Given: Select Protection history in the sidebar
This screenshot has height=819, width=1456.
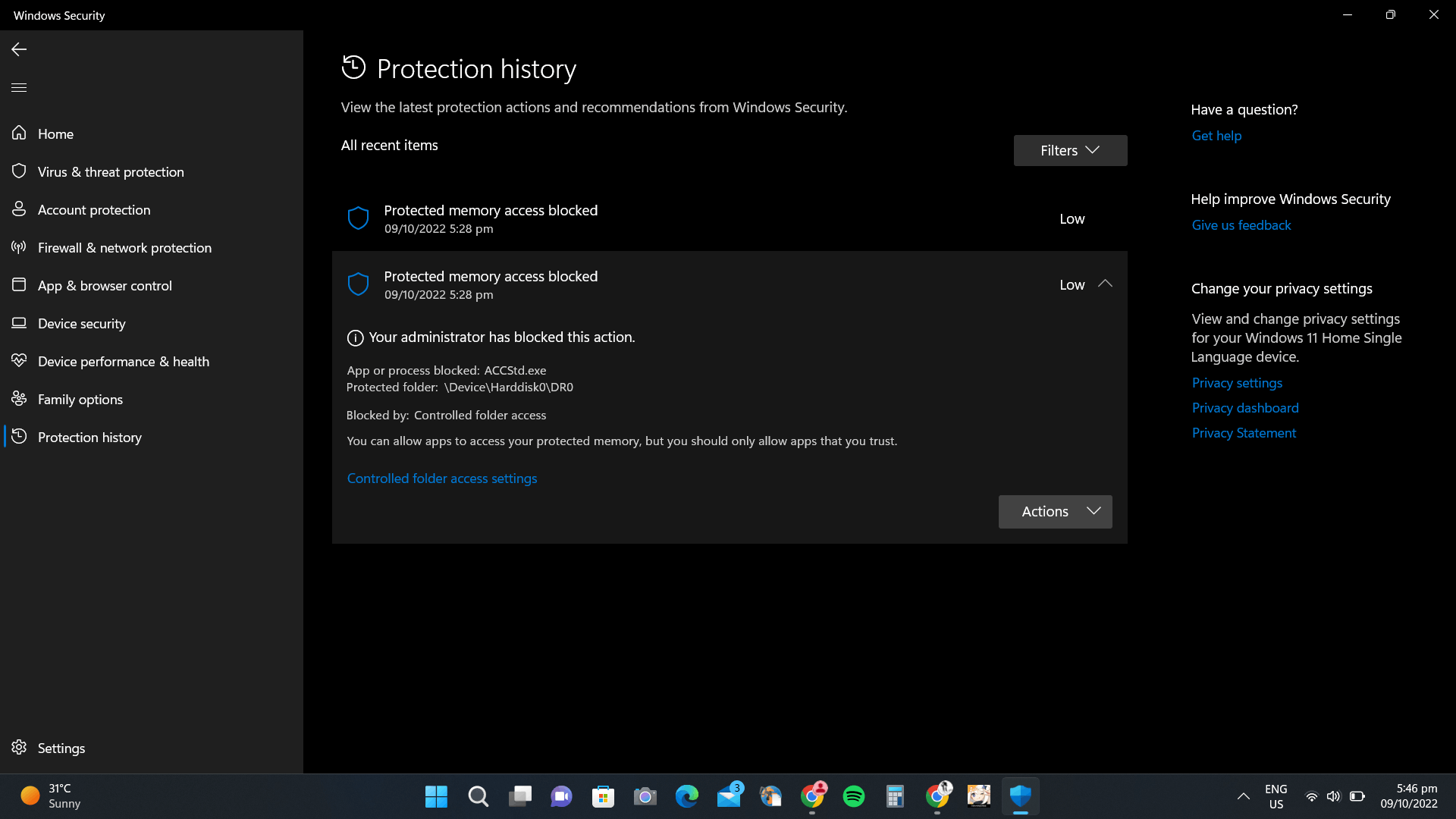Looking at the screenshot, I should pos(89,437).
